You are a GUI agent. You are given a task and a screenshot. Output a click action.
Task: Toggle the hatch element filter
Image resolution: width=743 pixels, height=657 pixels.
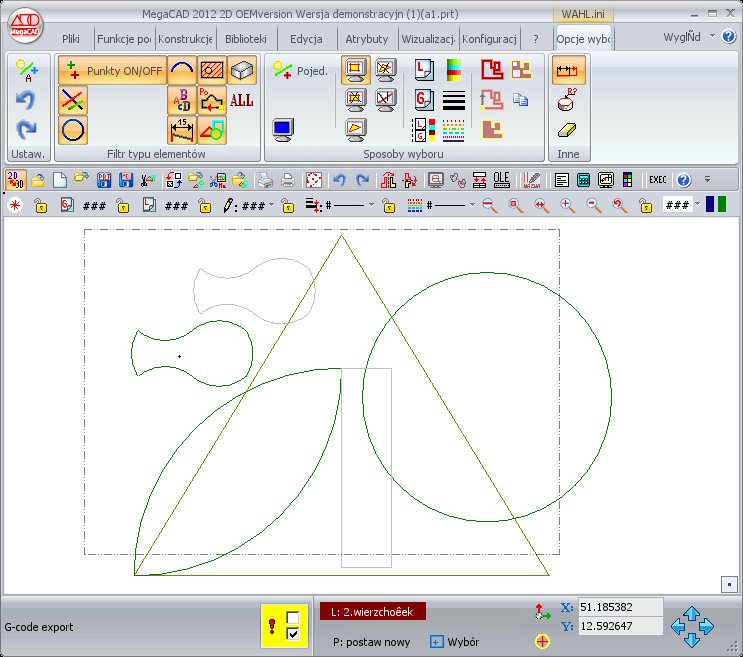coord(212,70)
